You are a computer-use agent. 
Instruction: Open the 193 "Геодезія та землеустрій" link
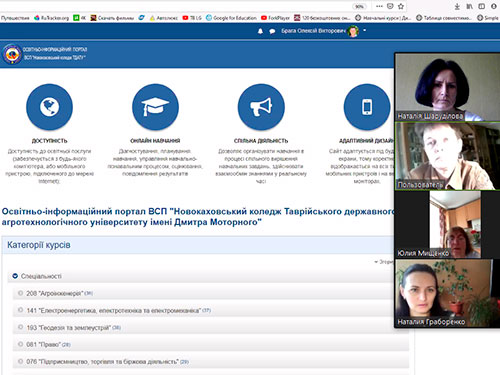tap(68, 328)
